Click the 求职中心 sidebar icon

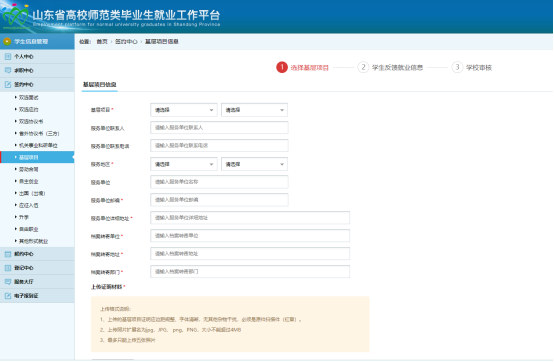click(8, 70)
